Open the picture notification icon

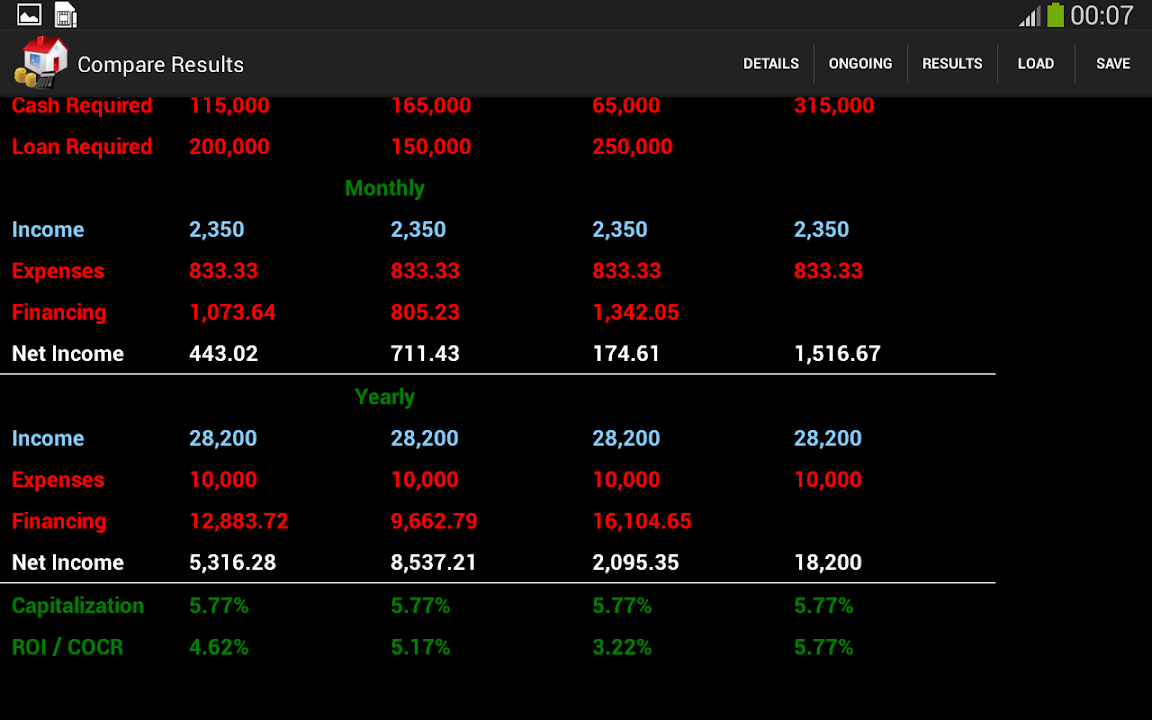[29, 15]
